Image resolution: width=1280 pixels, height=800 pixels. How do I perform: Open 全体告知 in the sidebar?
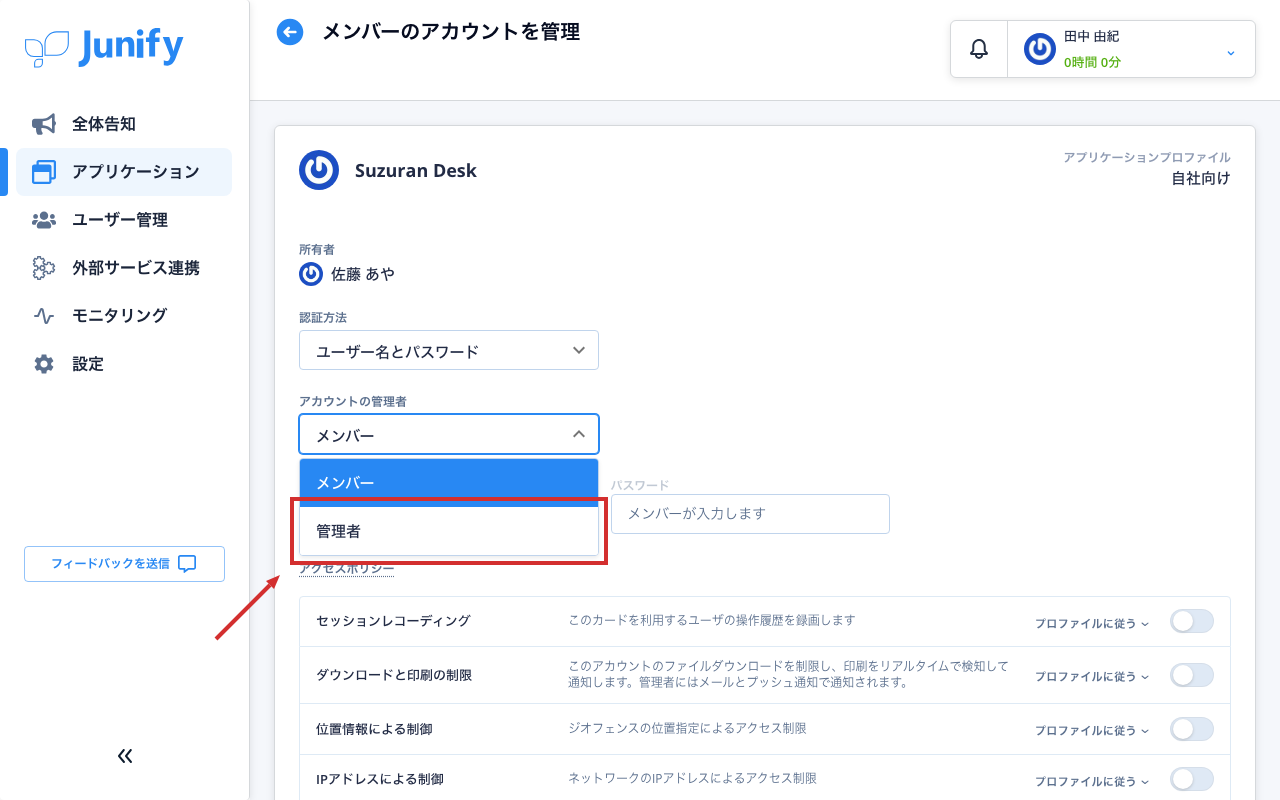(124, 124)
